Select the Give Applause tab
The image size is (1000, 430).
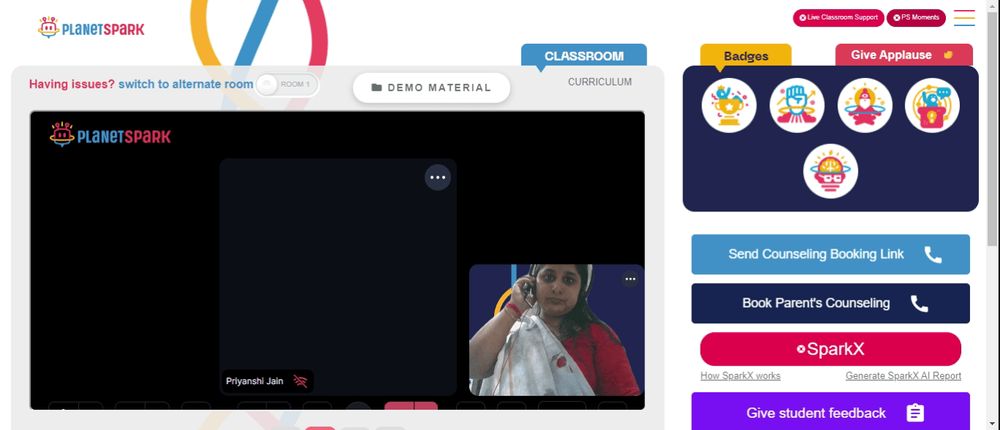click(904, 55)
